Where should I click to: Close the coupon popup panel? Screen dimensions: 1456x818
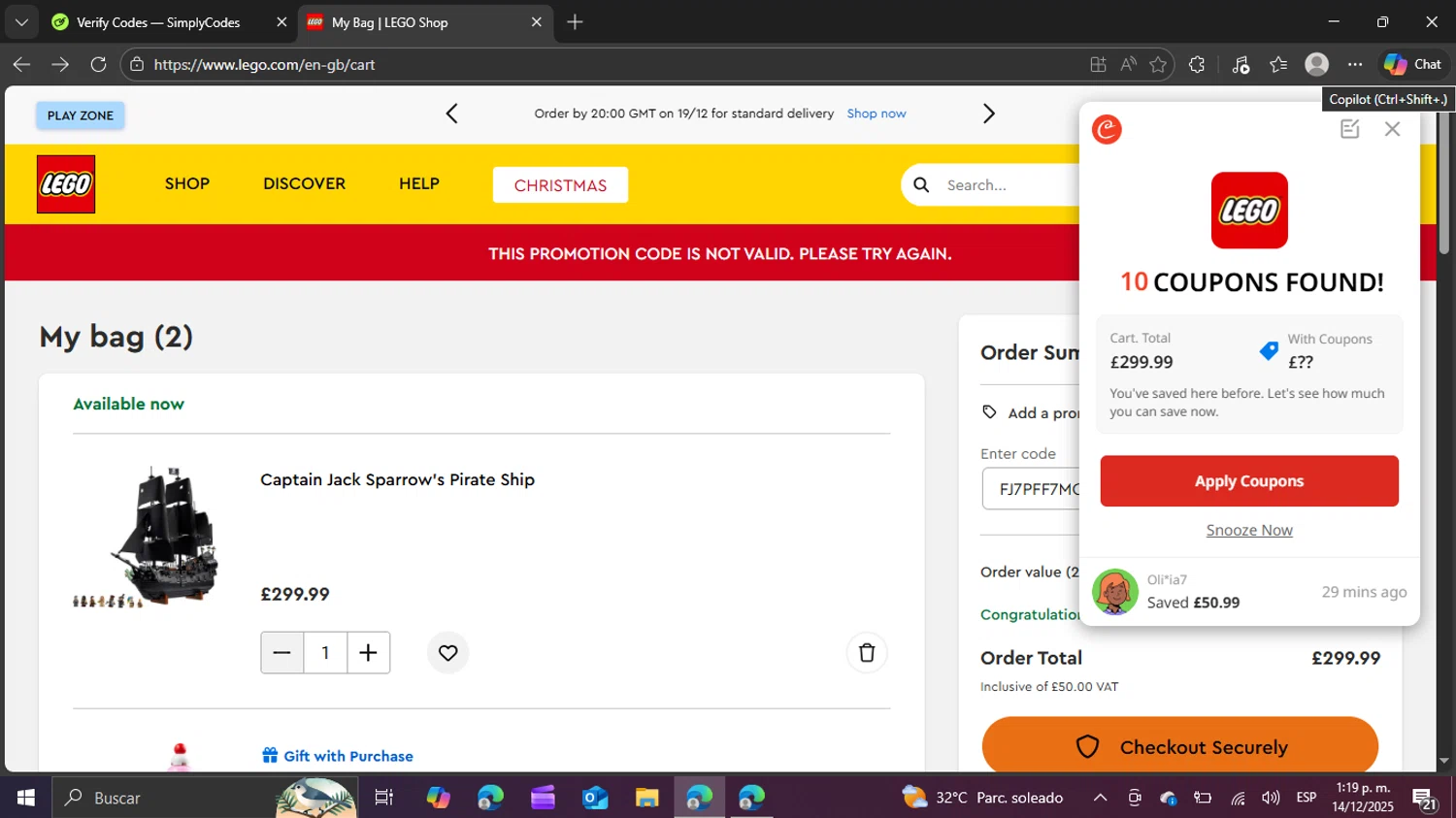(1392, 129)
